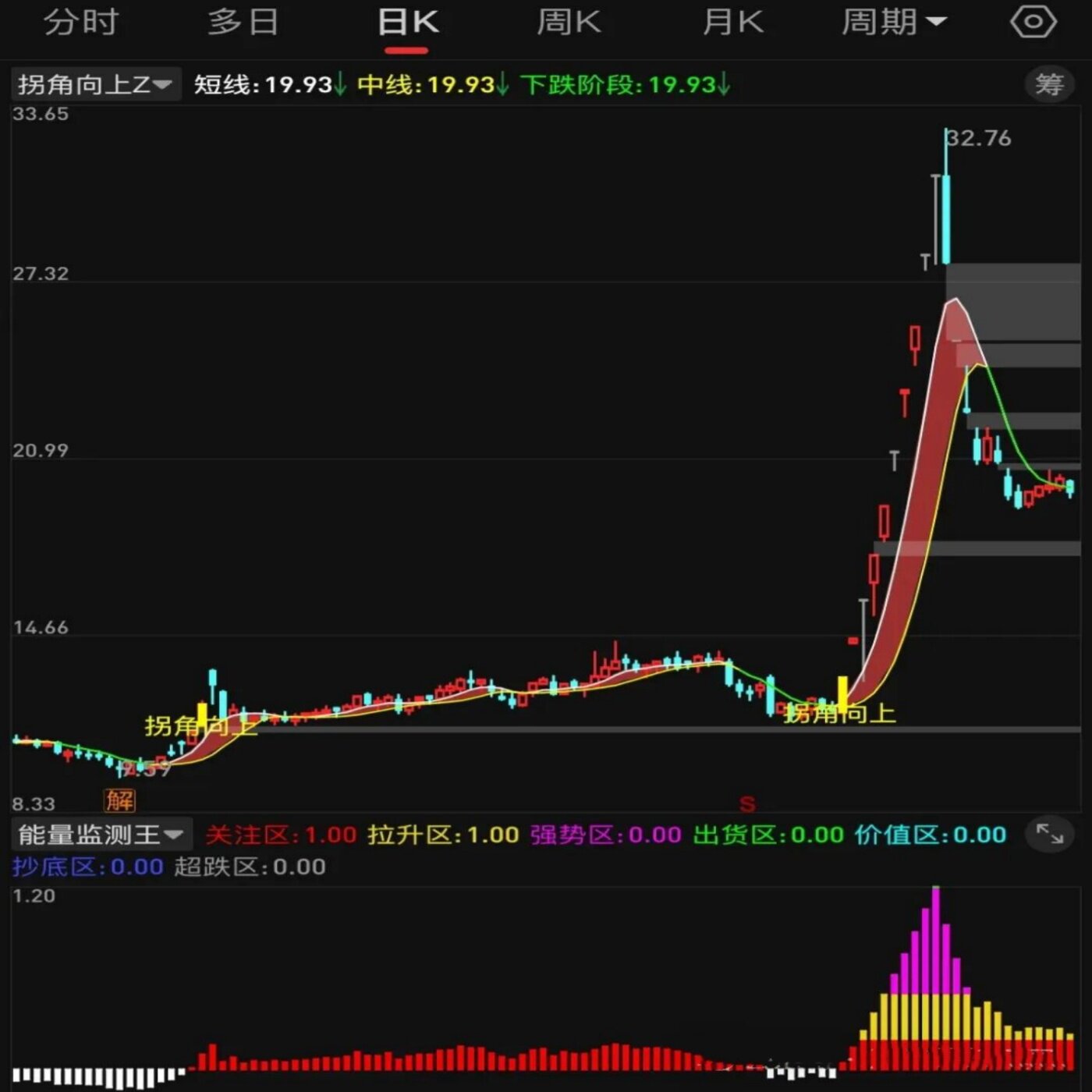Tap the 关注区:1.00 value
This screenshot has height=1092, width=1092.
point(281,835)
